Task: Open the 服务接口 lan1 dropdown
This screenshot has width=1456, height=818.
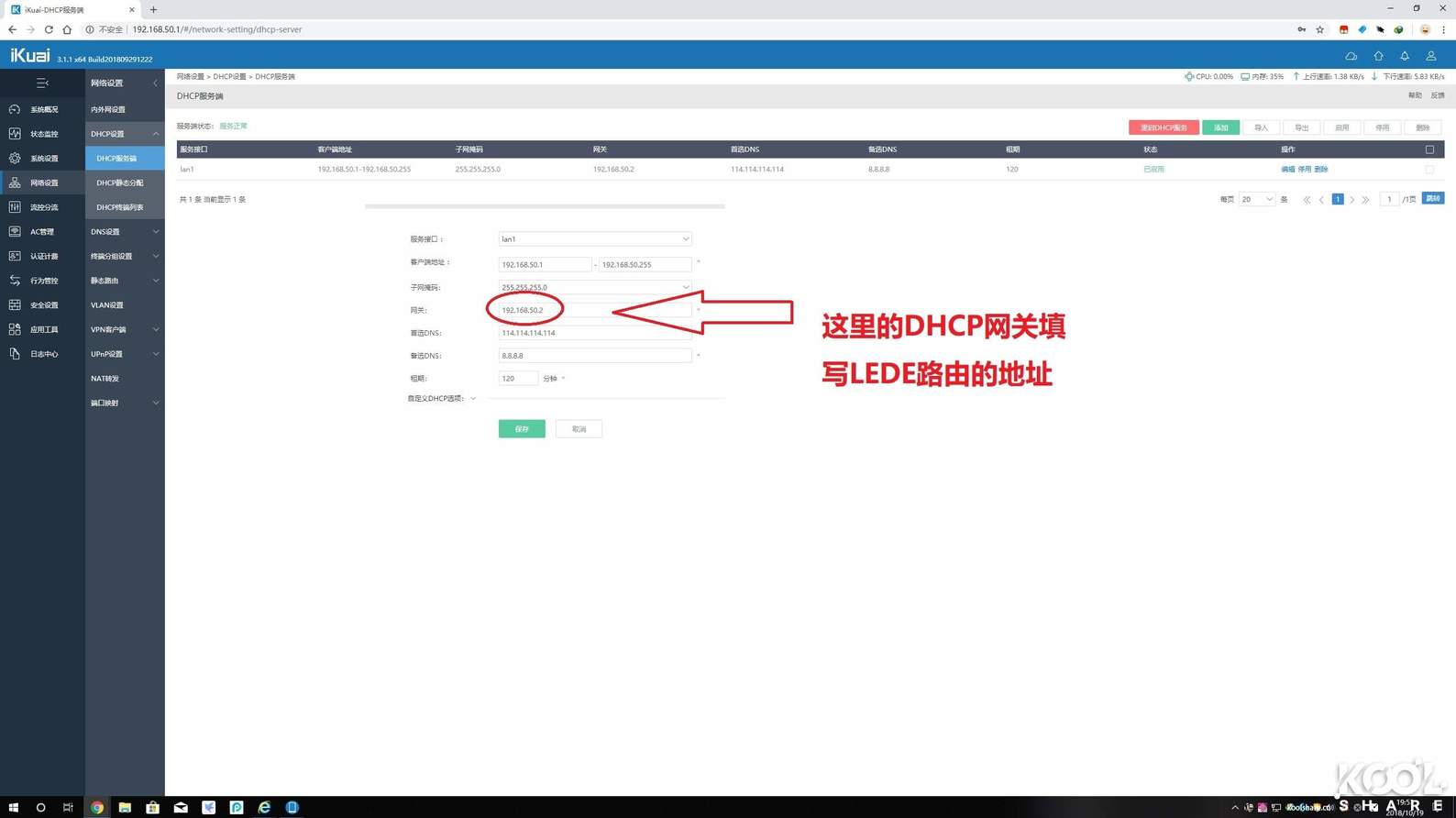Action: 595,238
